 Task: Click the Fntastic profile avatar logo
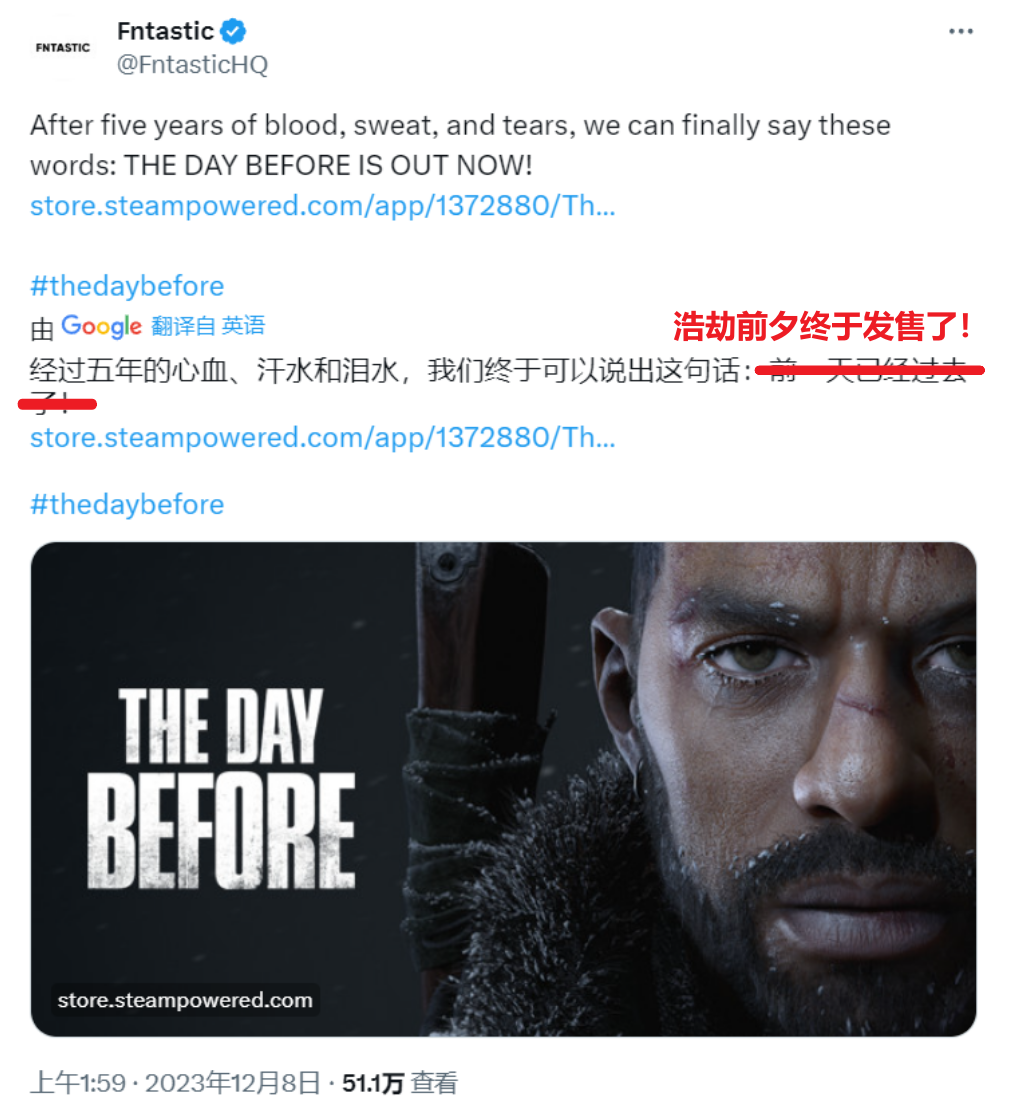coord(63,47)
